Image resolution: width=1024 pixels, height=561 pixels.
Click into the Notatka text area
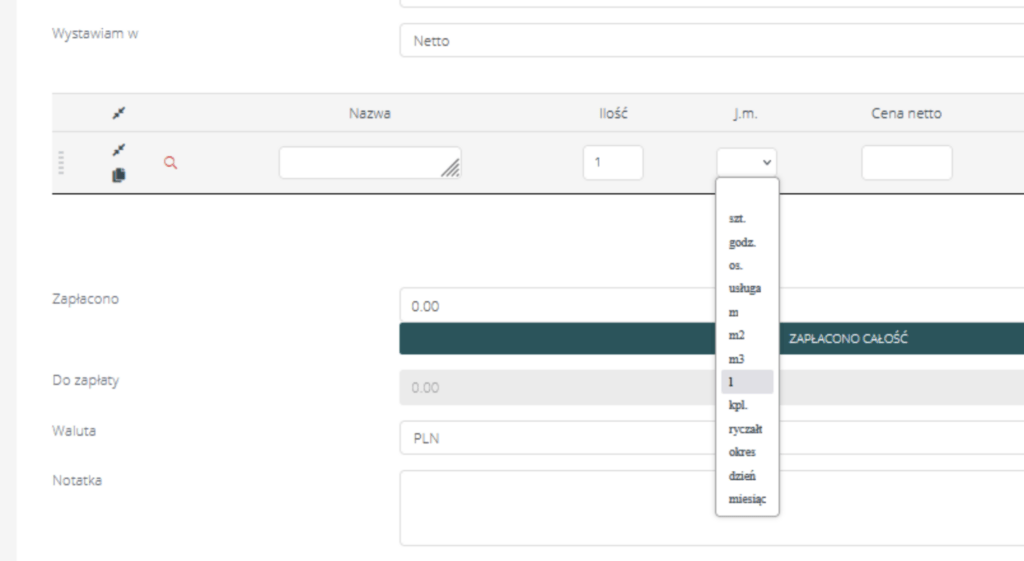click(x=710, y=507)
